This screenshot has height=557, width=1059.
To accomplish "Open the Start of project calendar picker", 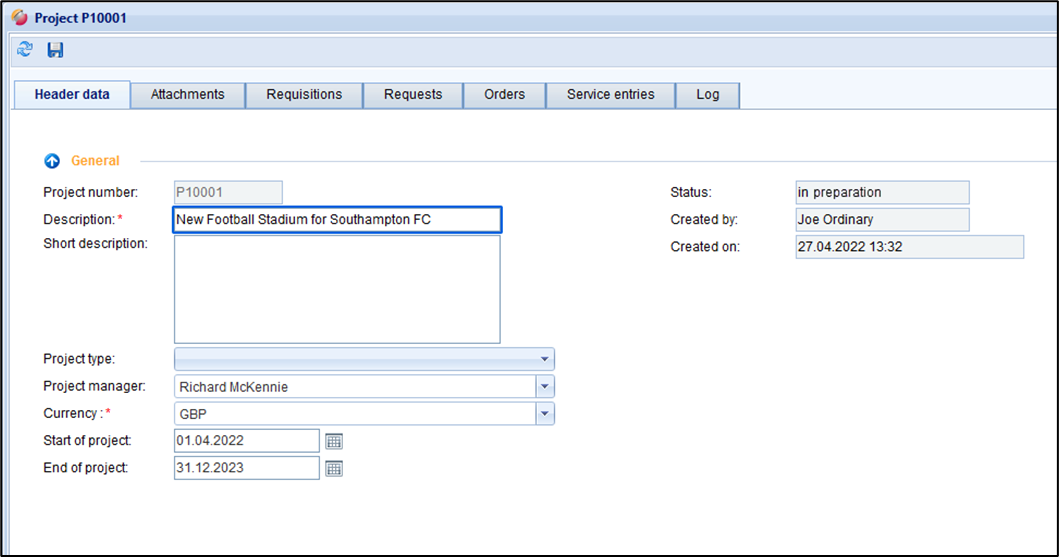I will pos(334,441).
